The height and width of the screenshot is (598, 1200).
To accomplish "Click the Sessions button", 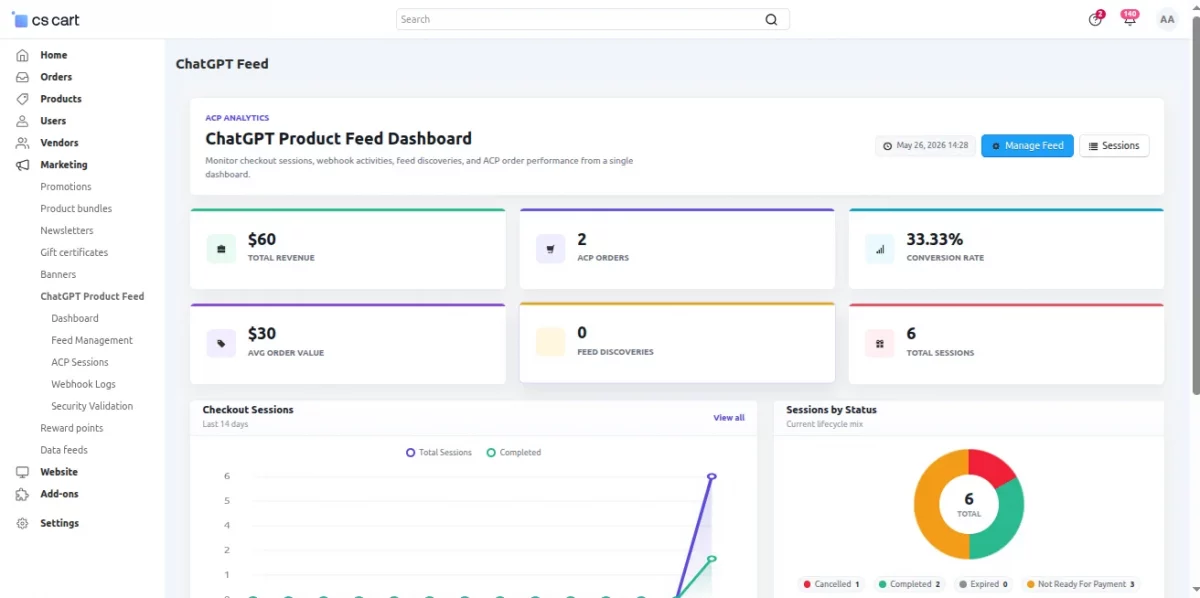I will click(1114, 146).
